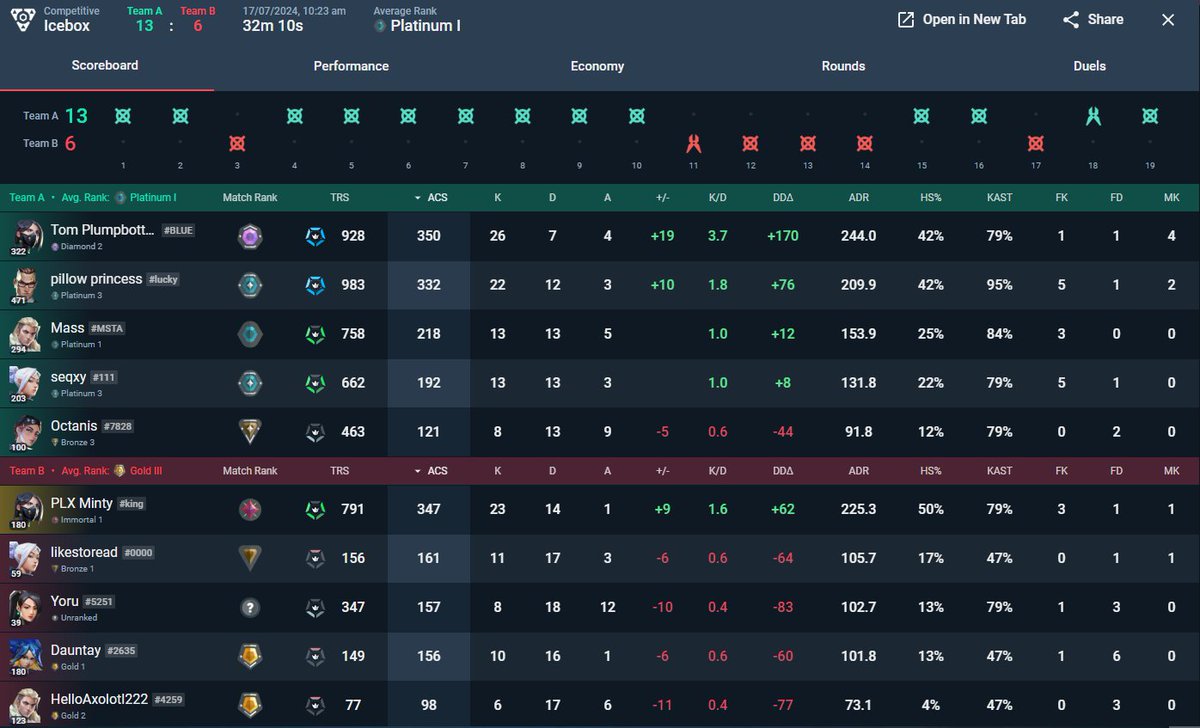The width and height of the screenshot is (1200, 728).
Task: Click Mass match rank icon
Action: coord(250,334)
